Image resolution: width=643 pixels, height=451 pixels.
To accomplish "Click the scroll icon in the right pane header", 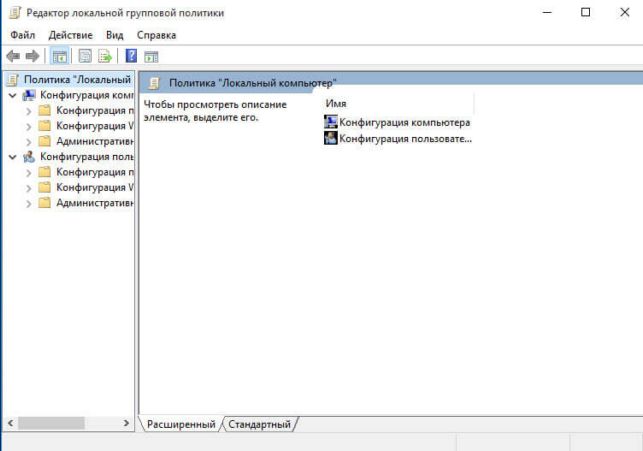I will [x=154, y=83].
